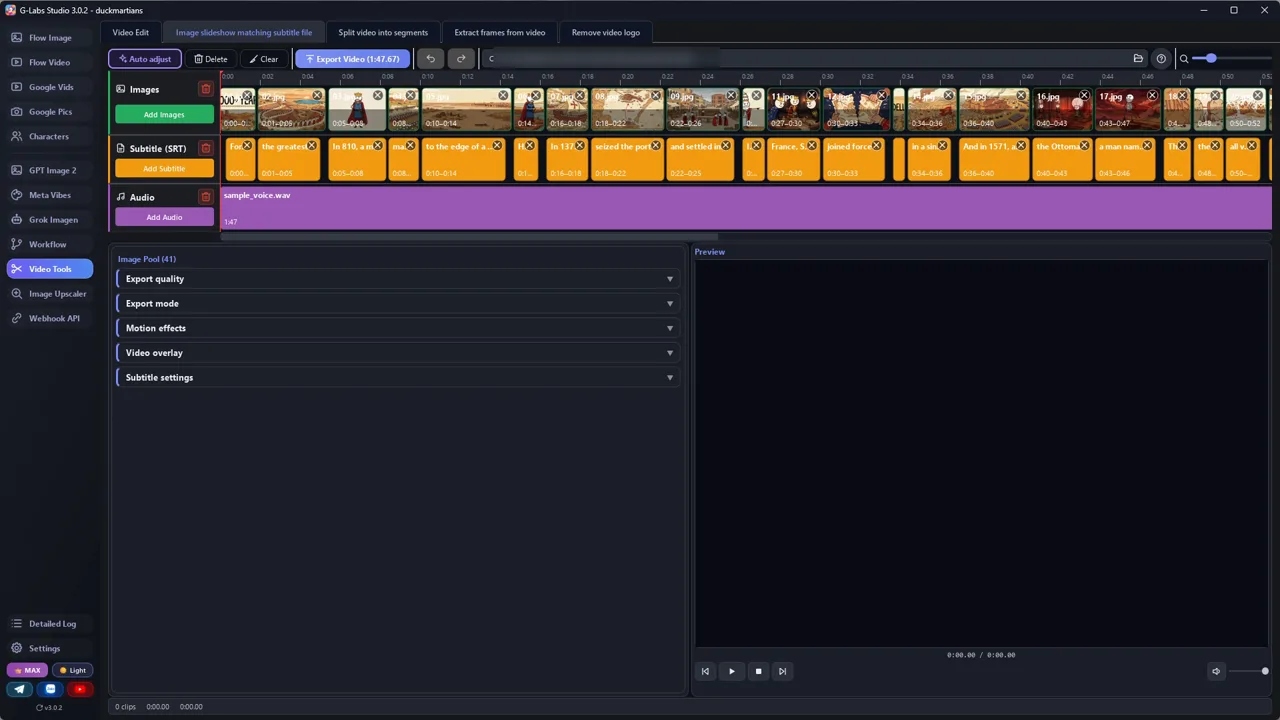Delete the Subtitle (SRT) track with its trash icon
1280x720 pixels.
pos(206,148)
